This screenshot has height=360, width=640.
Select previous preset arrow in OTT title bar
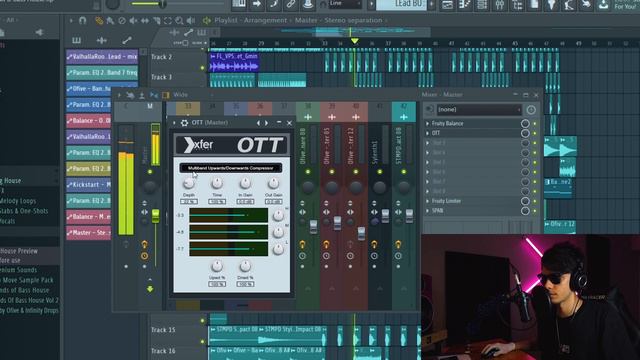click(258, 123)
